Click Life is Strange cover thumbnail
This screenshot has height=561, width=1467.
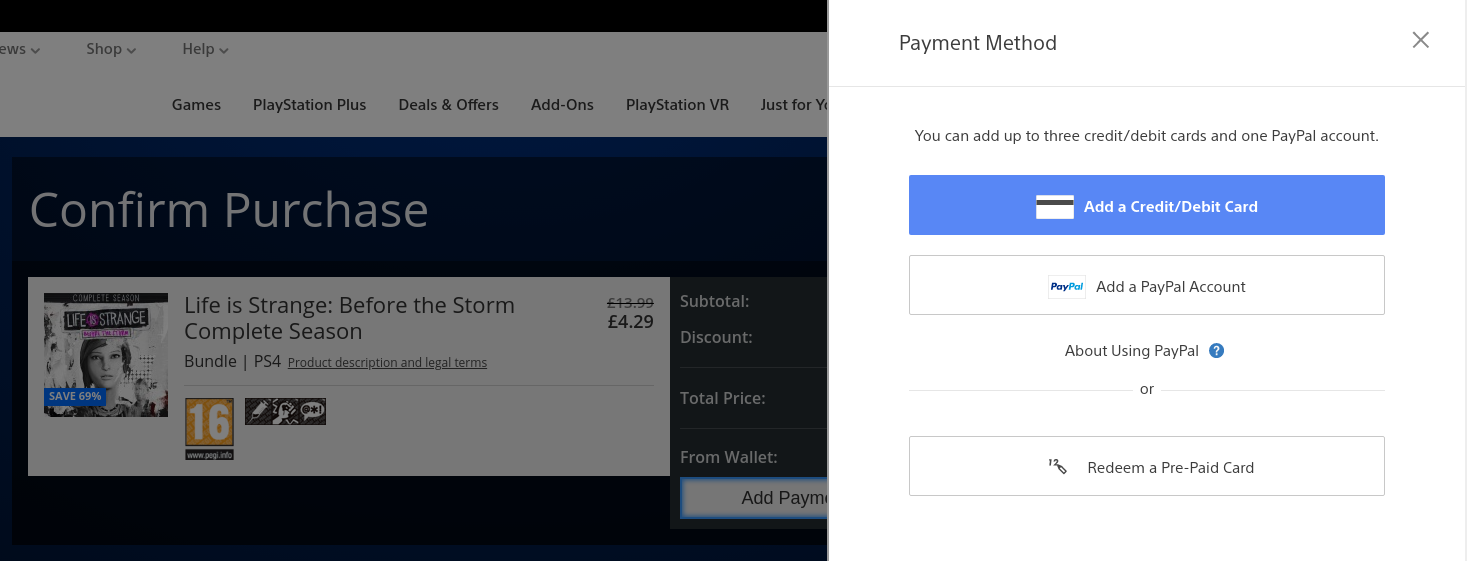pyautogui.click(x=106, y=355)
